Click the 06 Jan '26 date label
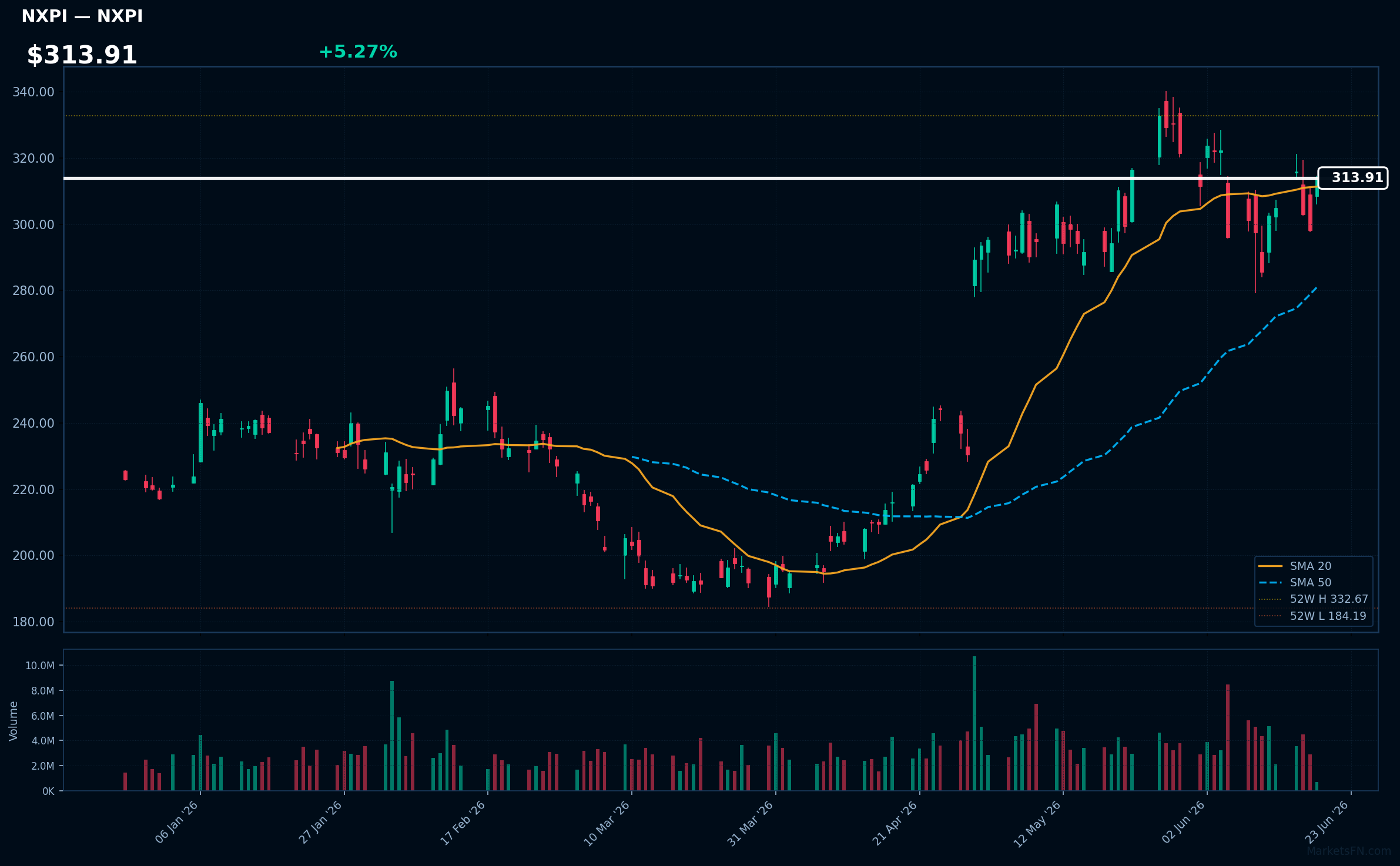Screen dimensions: 1400x866 [176, 823]
